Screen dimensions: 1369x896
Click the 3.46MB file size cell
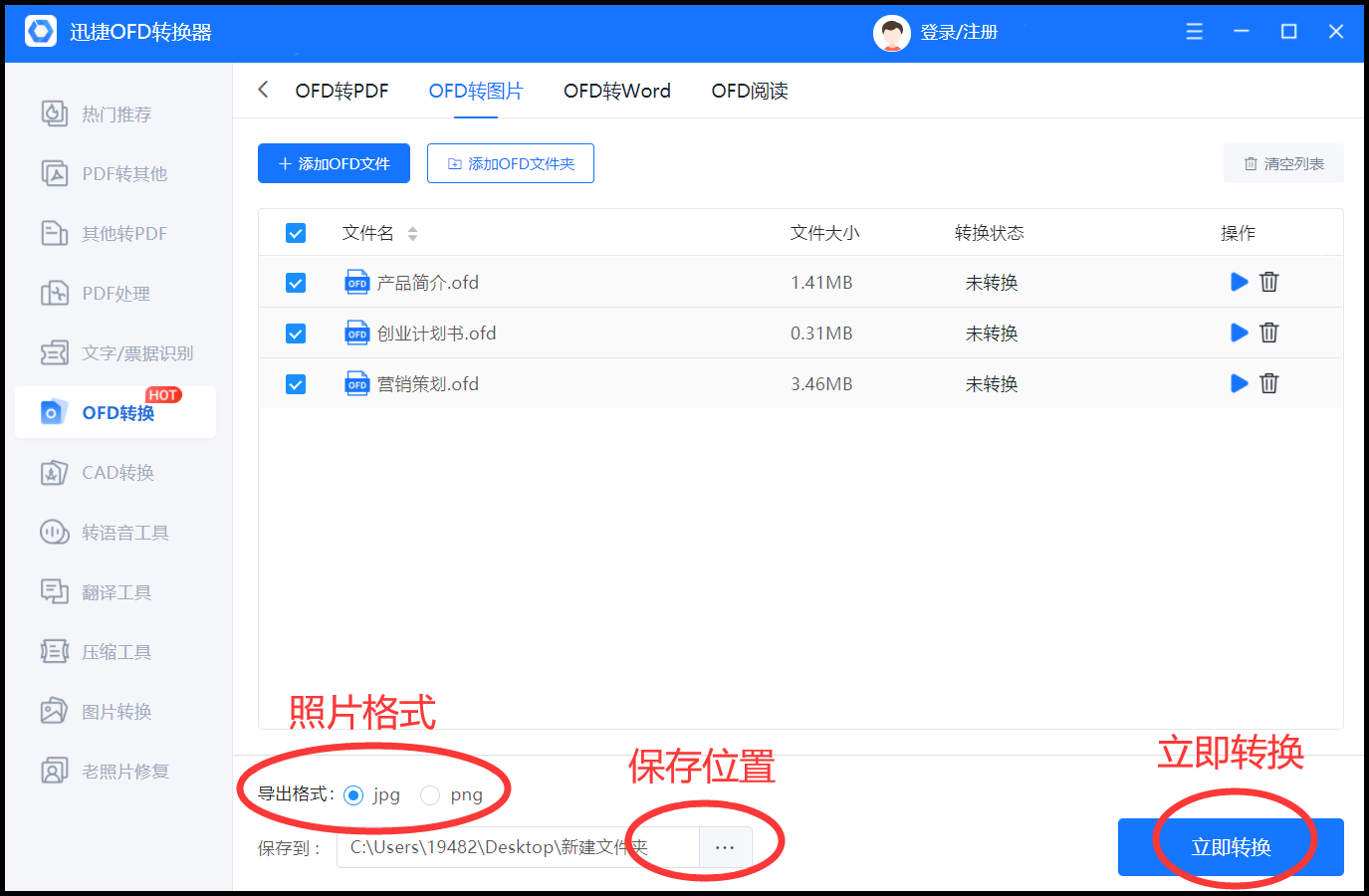coord(821,384)
